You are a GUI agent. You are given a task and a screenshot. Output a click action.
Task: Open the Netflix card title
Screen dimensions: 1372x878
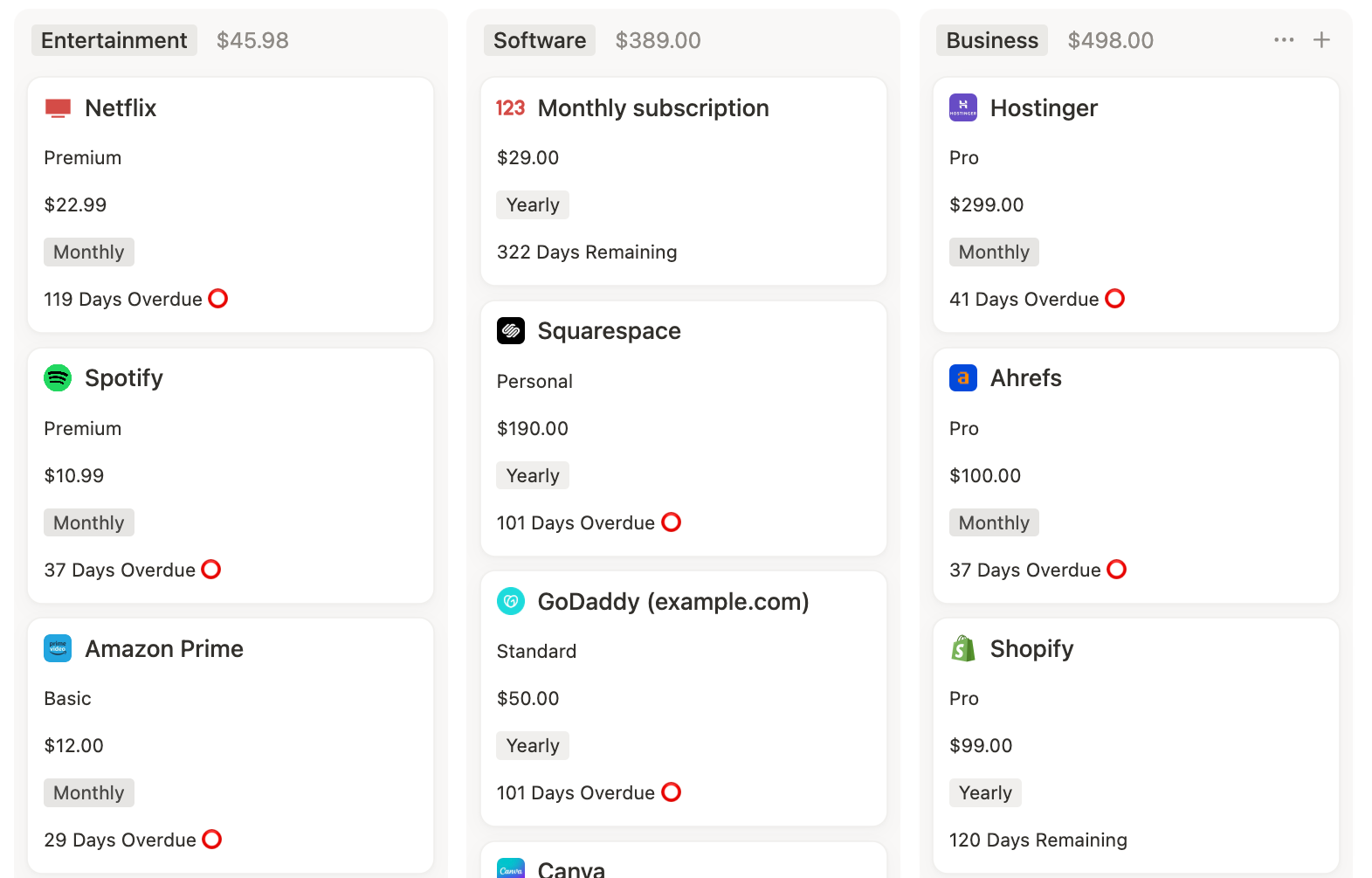point(121,108)
